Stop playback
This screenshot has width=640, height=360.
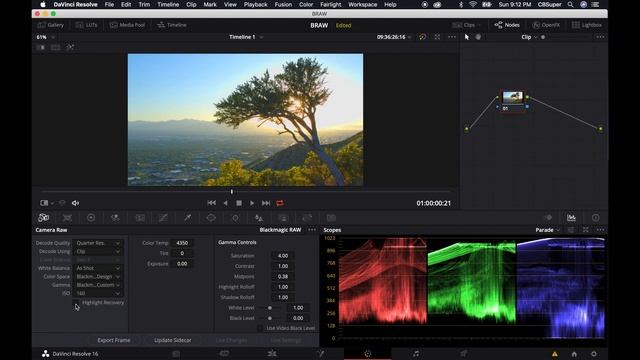click(x=239, y=203)
